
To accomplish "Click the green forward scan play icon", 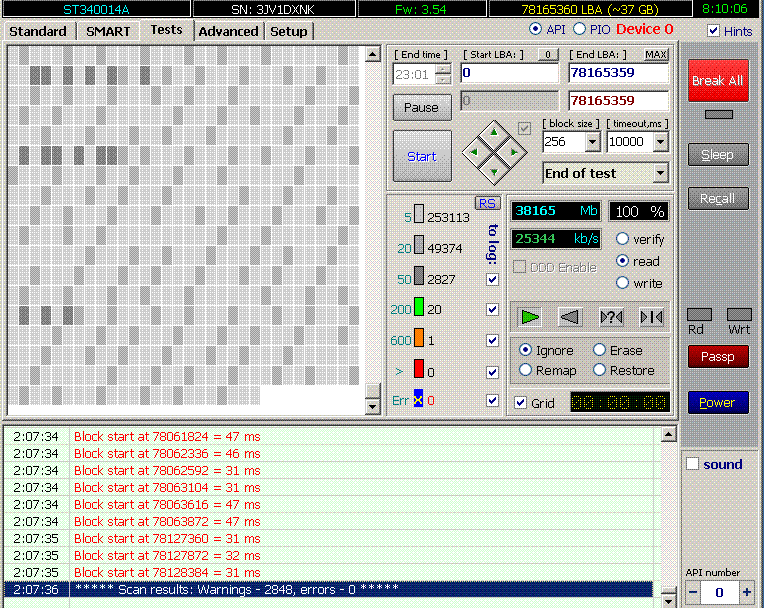I will (530, 317).
